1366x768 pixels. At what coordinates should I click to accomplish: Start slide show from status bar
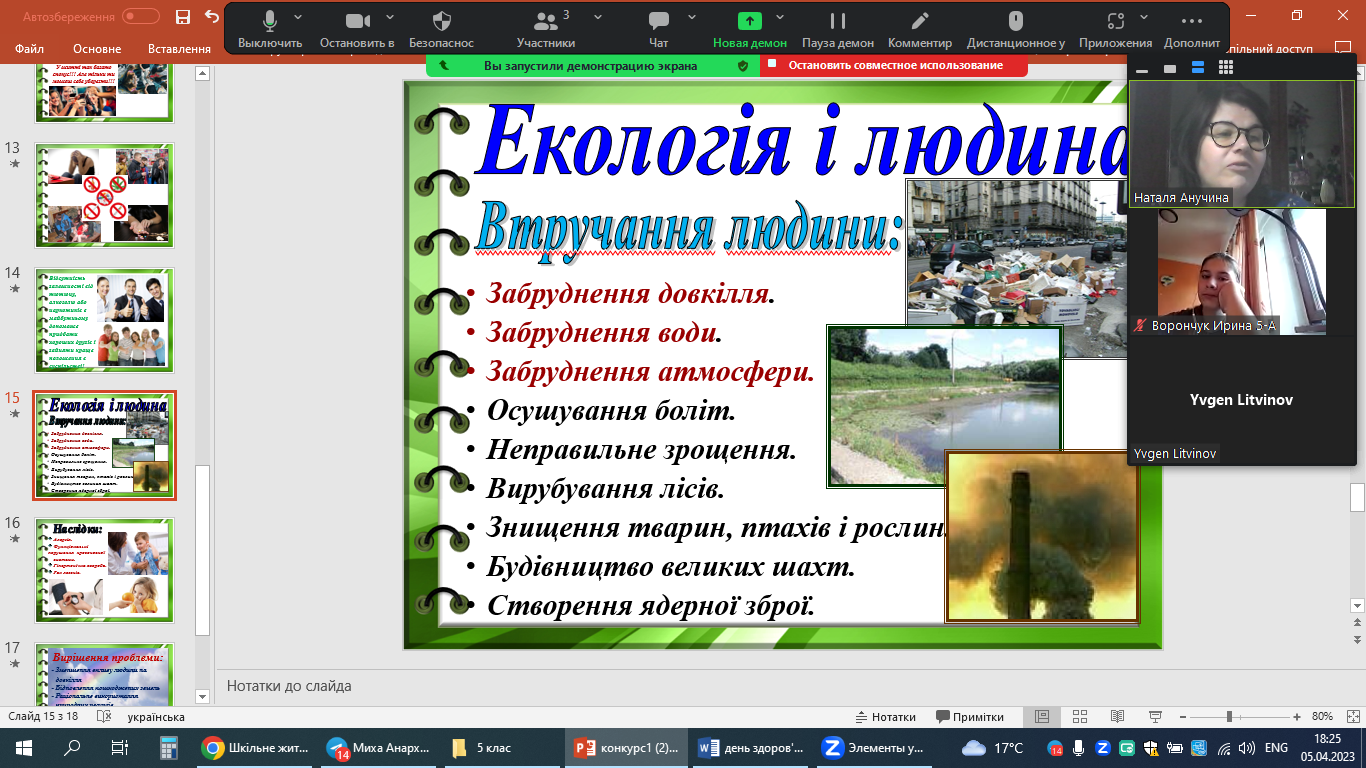pos(1155,717)
